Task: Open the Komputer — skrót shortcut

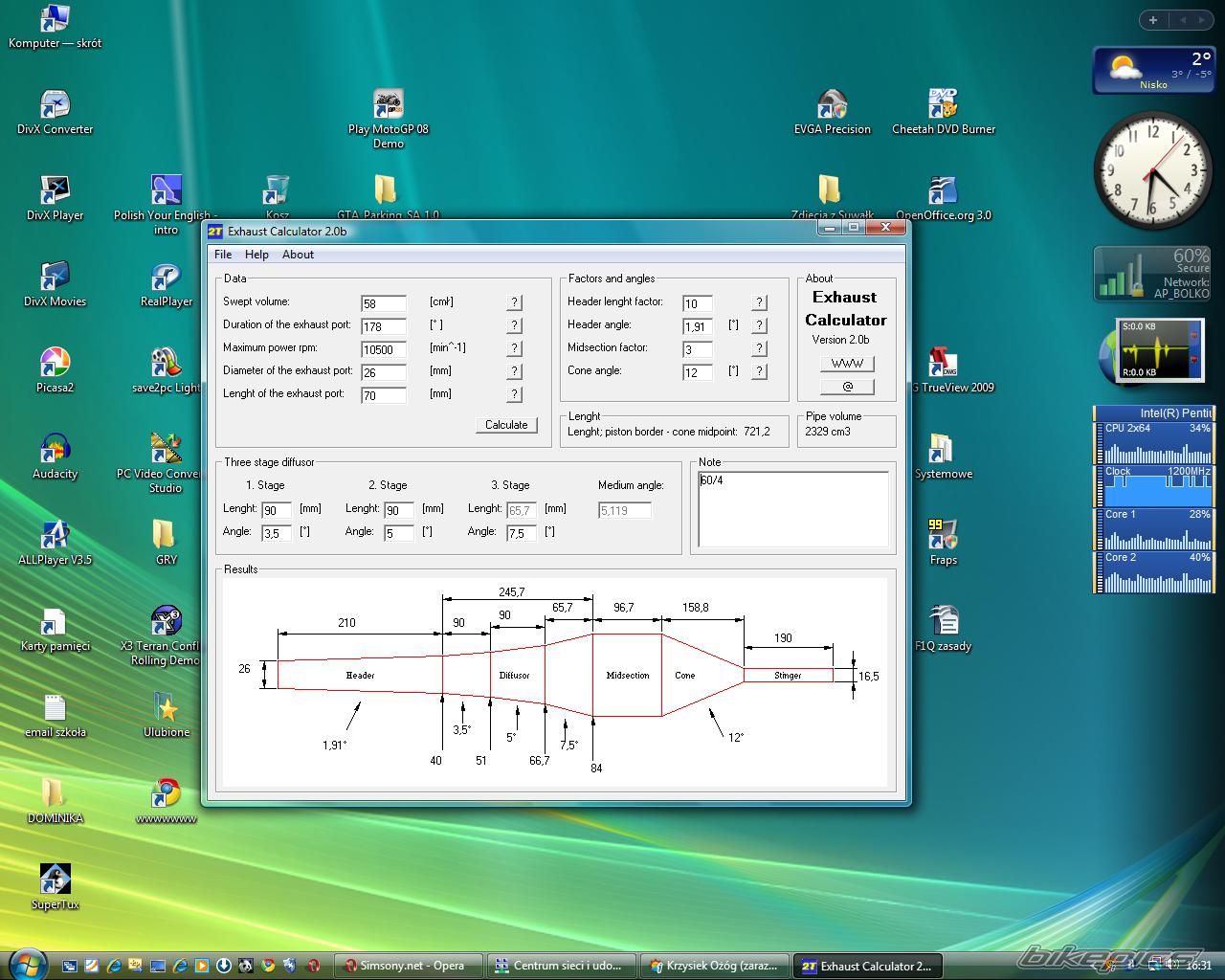Action: tap(55, 27)
